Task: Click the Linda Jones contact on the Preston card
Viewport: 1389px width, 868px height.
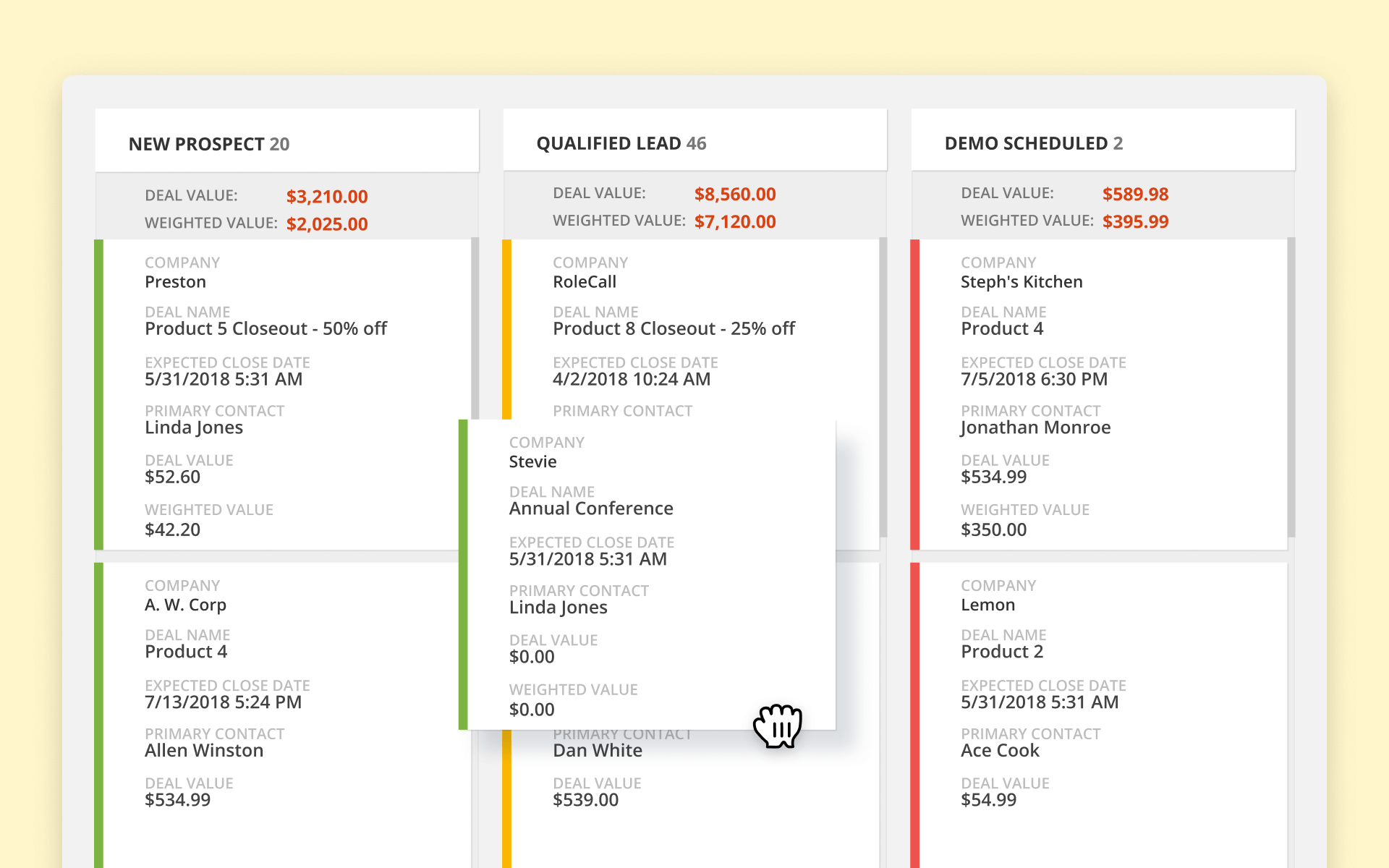Action: coord(194,427)
